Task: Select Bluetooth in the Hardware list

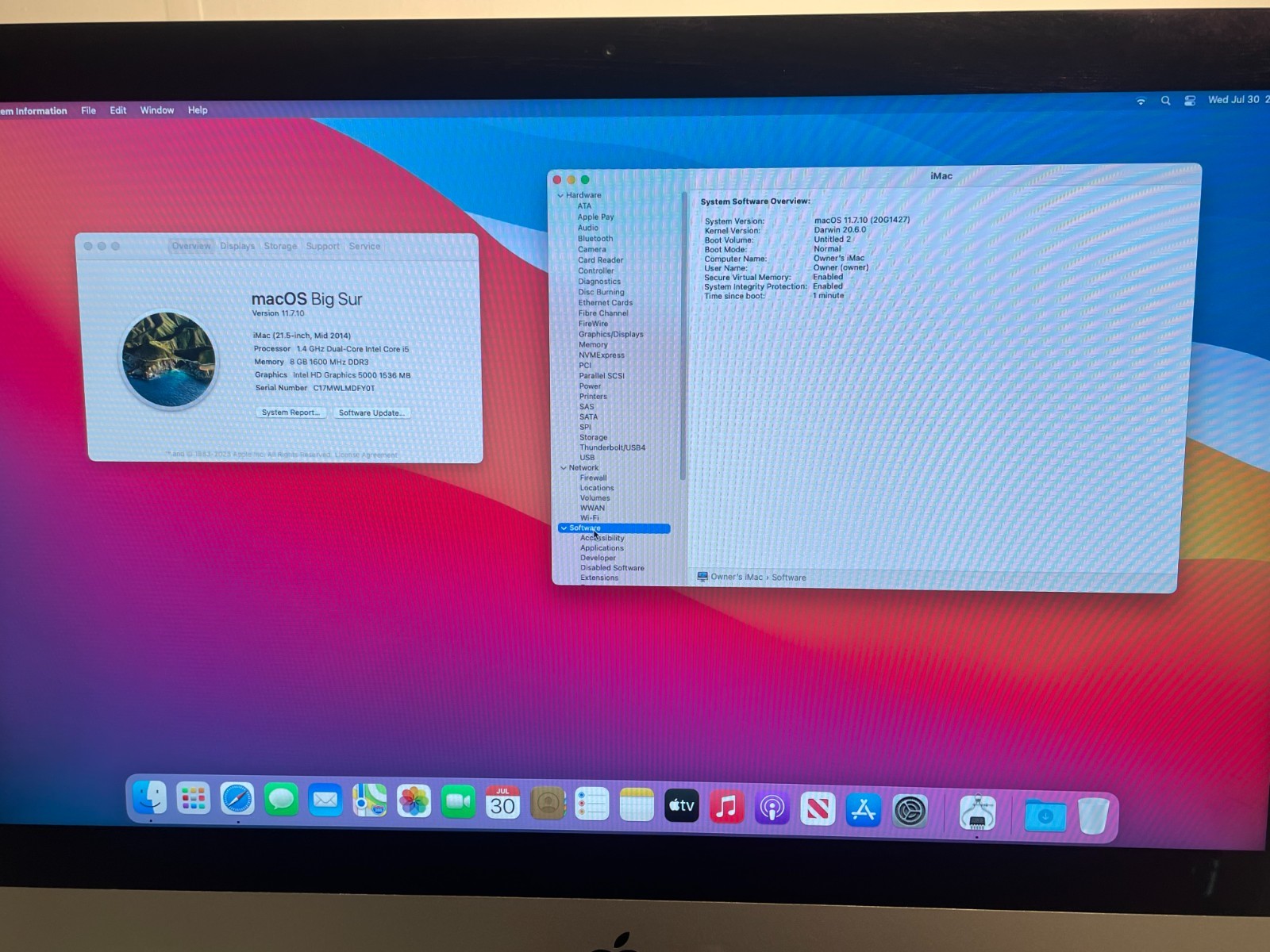Action: (595, 239)
